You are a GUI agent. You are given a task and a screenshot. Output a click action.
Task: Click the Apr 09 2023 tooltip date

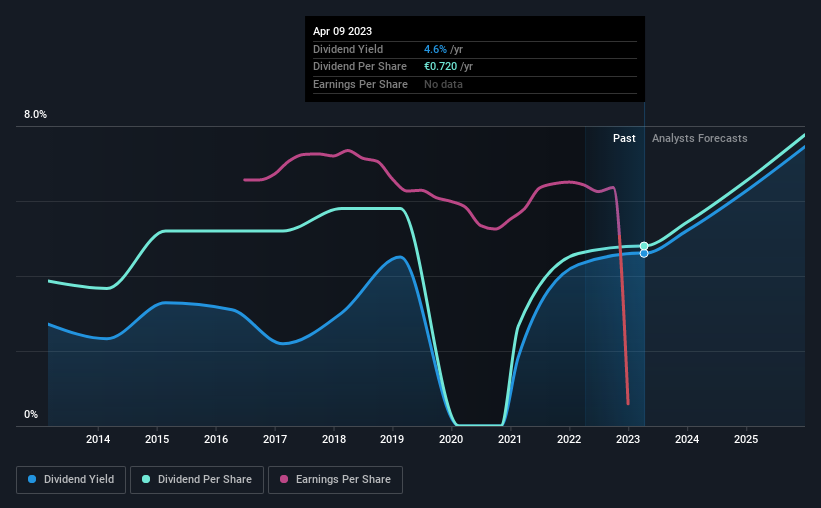pos(342,31)
